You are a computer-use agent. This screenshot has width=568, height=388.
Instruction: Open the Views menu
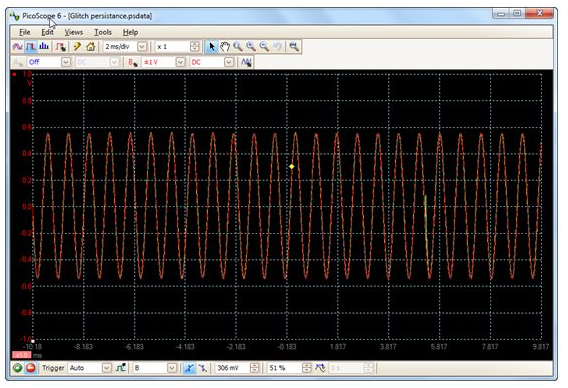[x=74, y=32]
